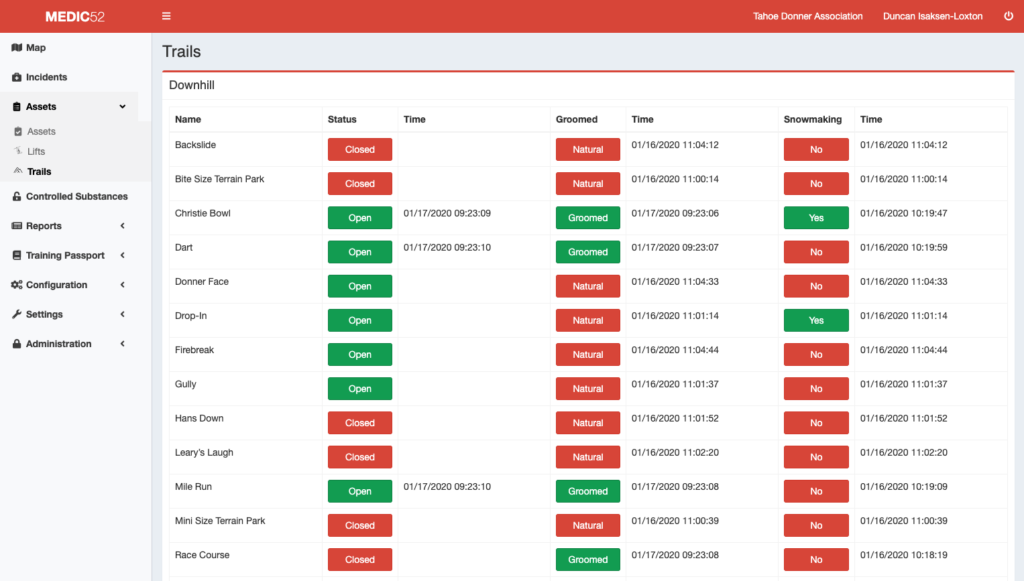Click the Mile Run Open status button

(x=359, y=492)
